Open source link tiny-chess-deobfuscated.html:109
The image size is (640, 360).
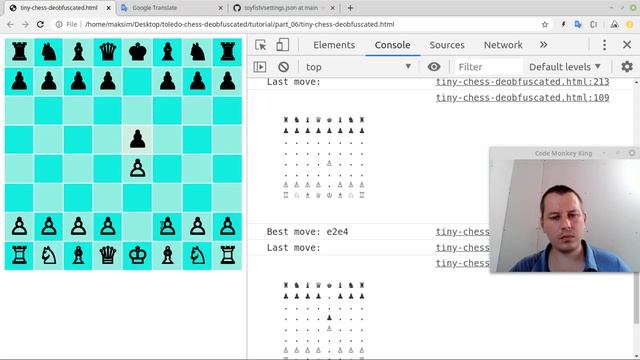click(x=522, y=98)
